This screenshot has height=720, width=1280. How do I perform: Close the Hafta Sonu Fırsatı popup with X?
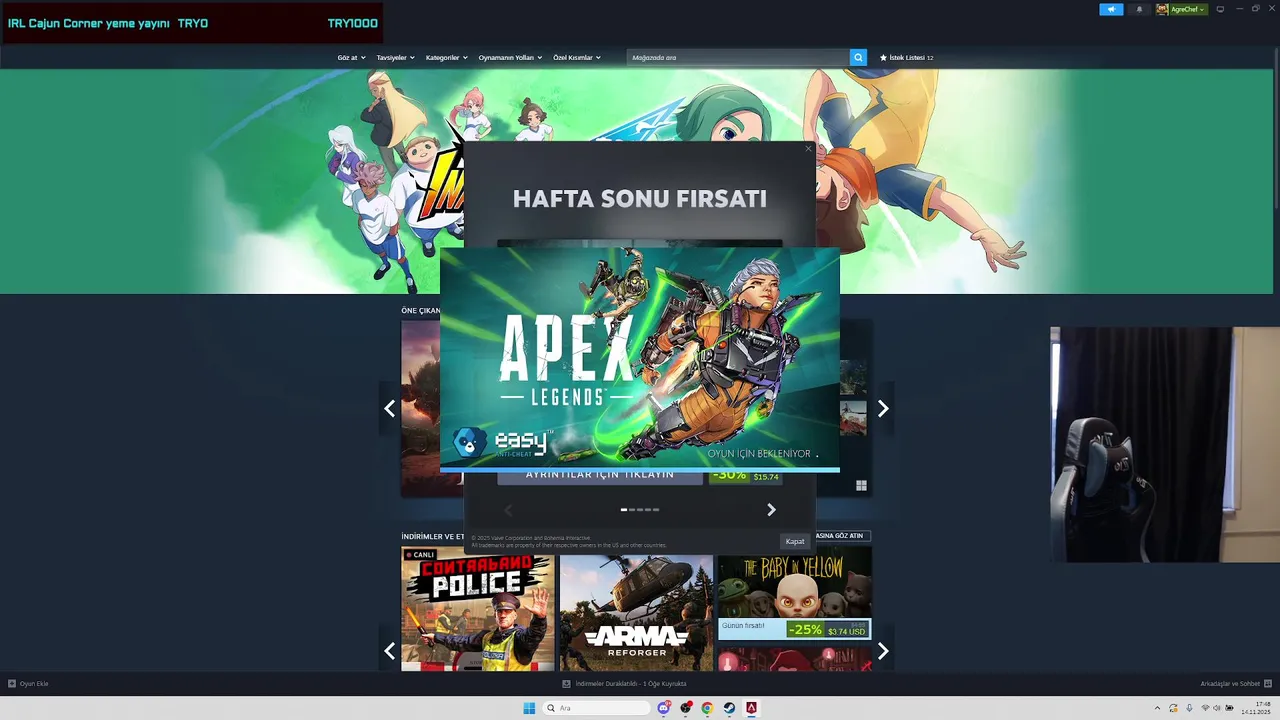click(x=808, y=149)
